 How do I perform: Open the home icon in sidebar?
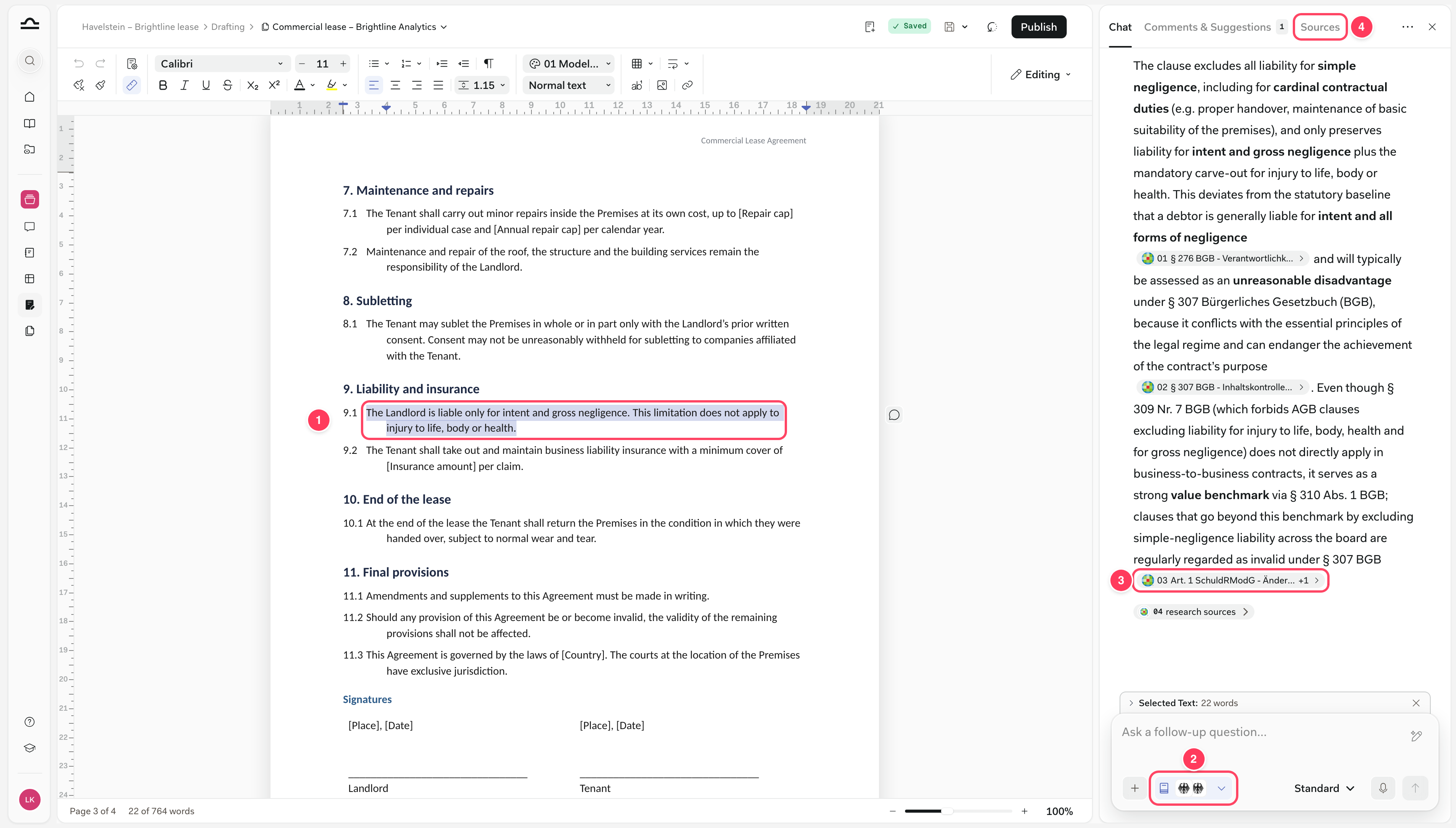pyautogui.click(x=30, y=97)
